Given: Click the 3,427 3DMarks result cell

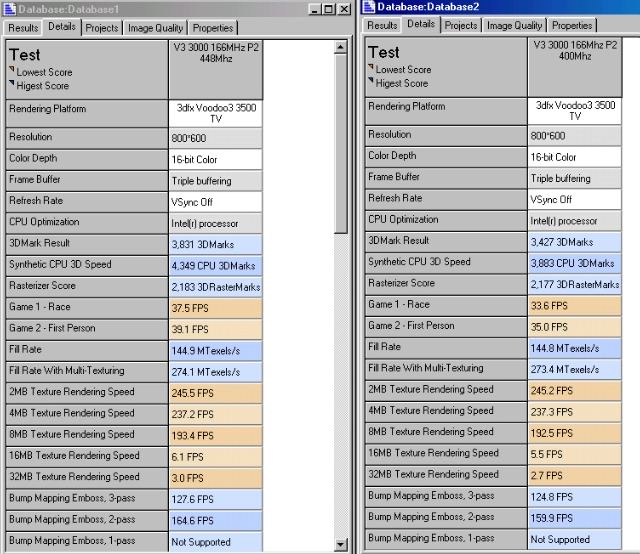Looking at the screenshot, I should pyautogui.click(x=575, y=241).
